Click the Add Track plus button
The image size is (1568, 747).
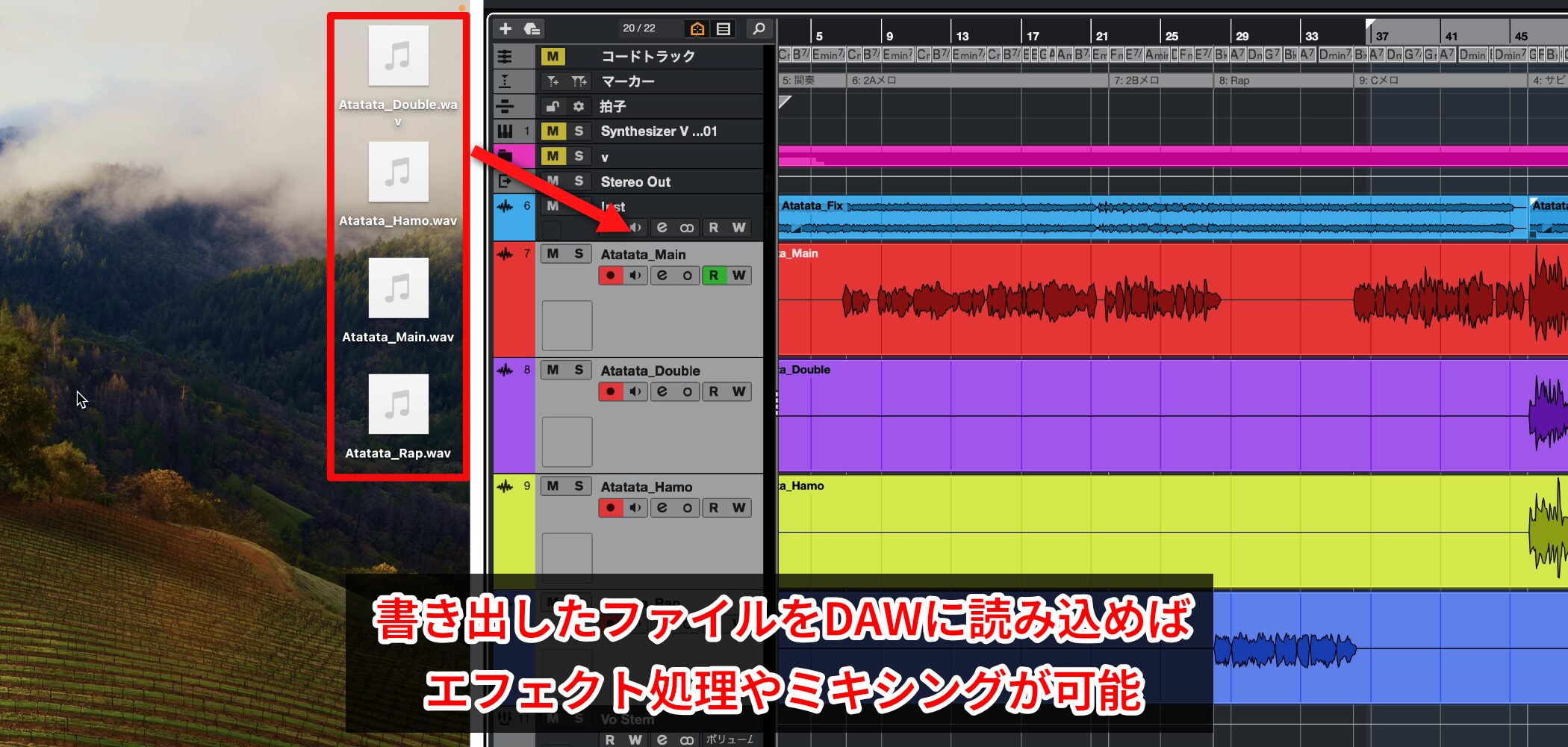click(x=505, y=28)
